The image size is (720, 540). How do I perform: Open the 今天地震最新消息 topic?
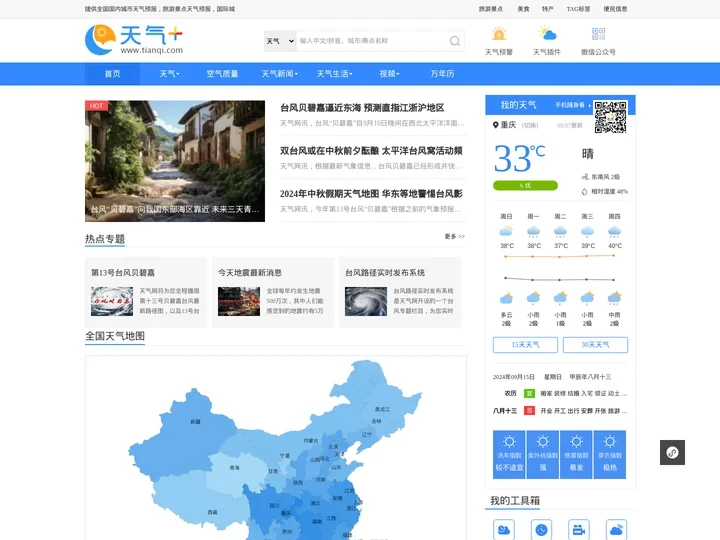(x=250, y=273)
